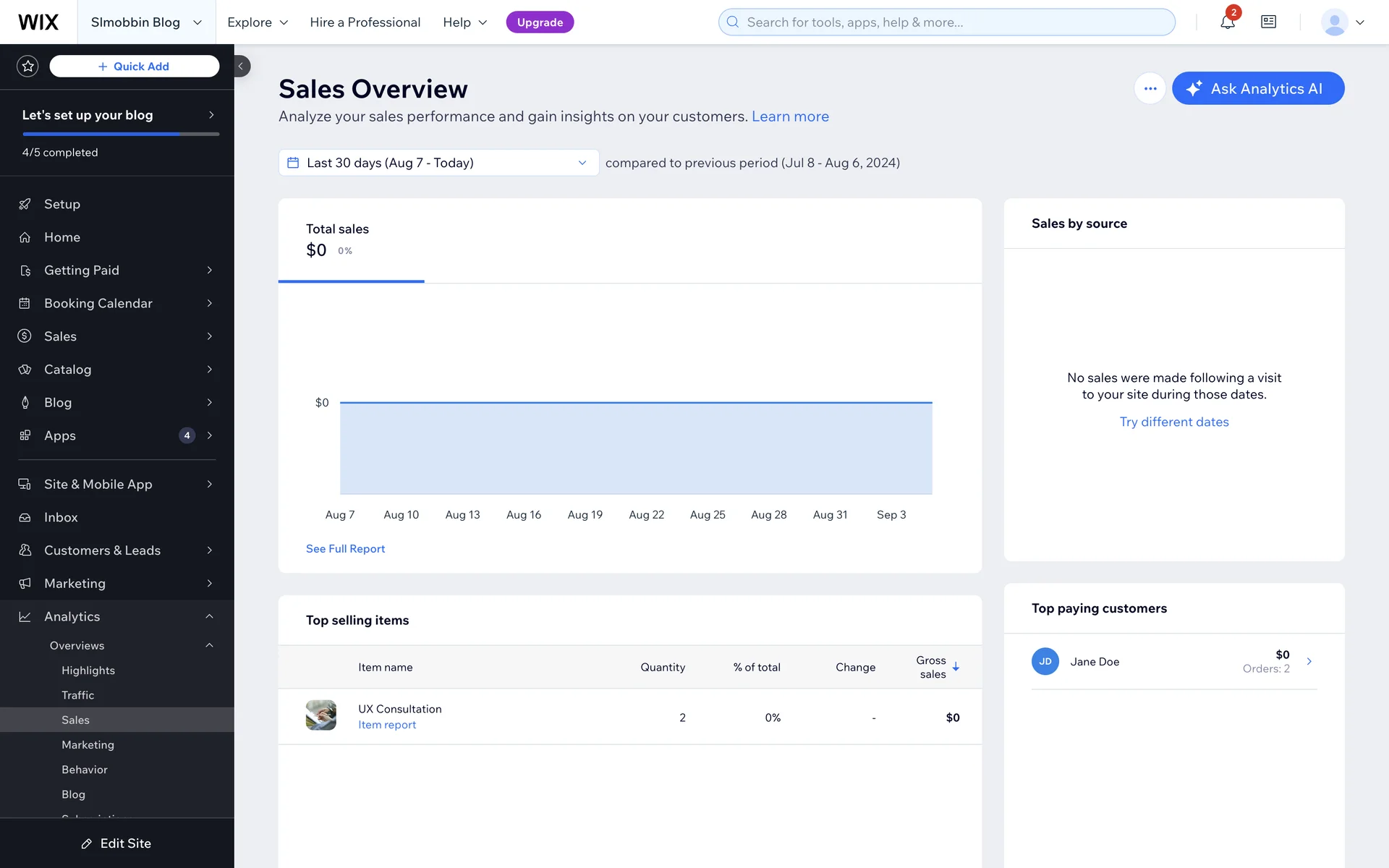The height and width of the screenshot is (868, 1389).
Task: Open the user account avatar menu
Action: point(1342,22)
